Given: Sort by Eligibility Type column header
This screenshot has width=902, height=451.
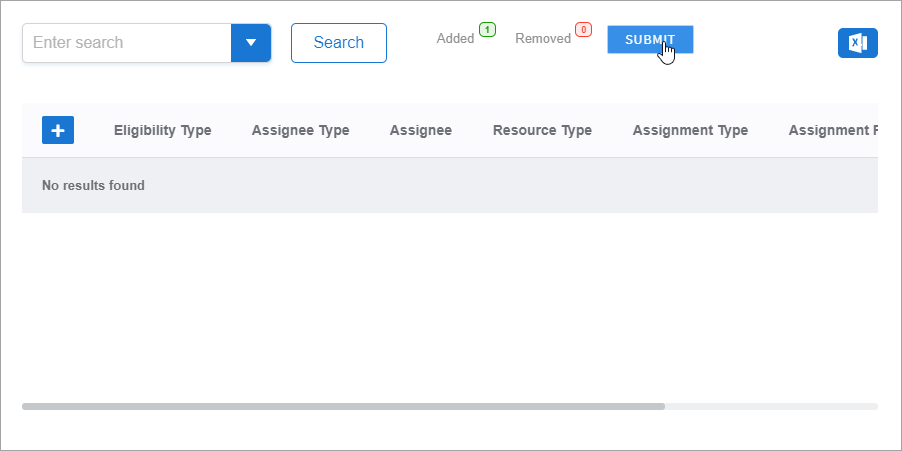Looking at the screenshot, I should [162, 130].
